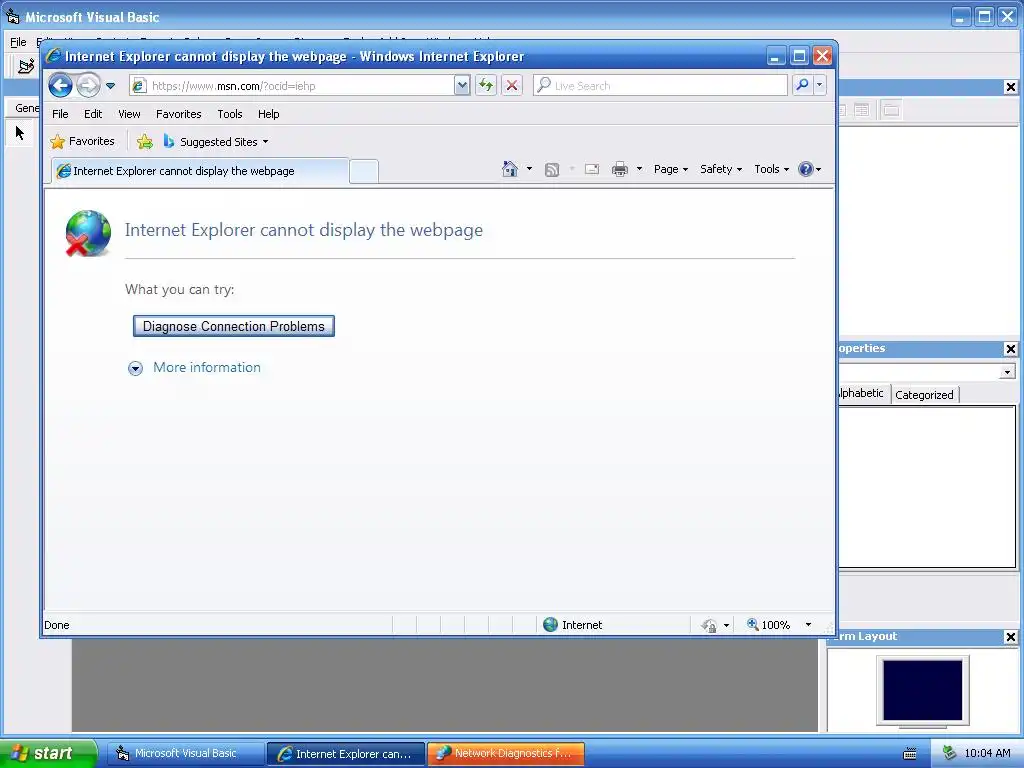Run search with the magnifier button
Image resolution: width=1024 pixels, height=768 pixels.
(x=802, y=86)
